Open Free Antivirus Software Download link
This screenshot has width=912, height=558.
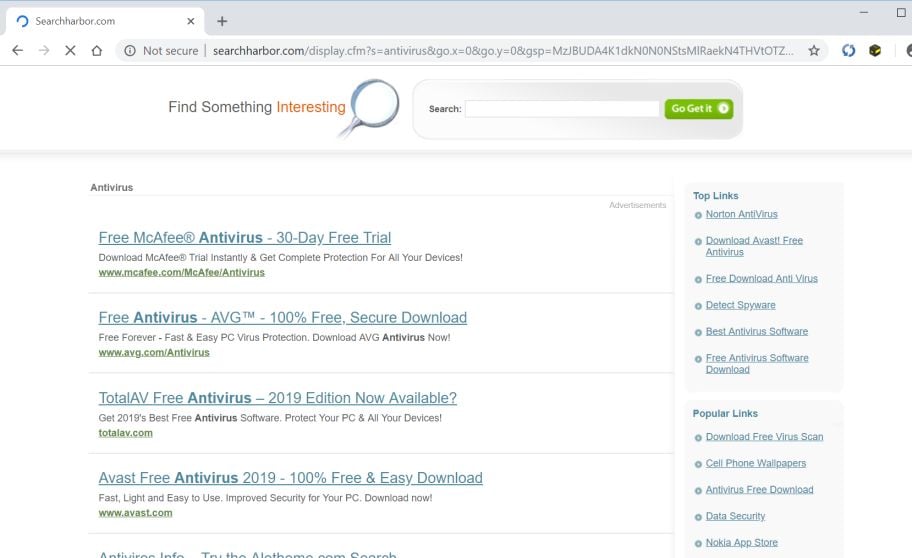pos(757,364)
